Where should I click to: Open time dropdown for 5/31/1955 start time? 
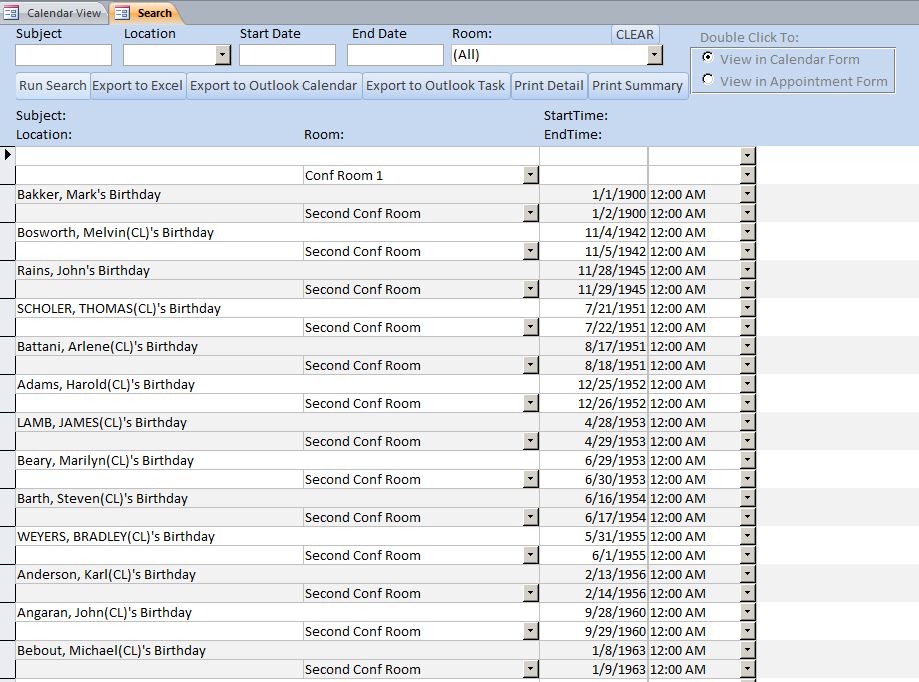pyautogui.click(x=747, y=536)
